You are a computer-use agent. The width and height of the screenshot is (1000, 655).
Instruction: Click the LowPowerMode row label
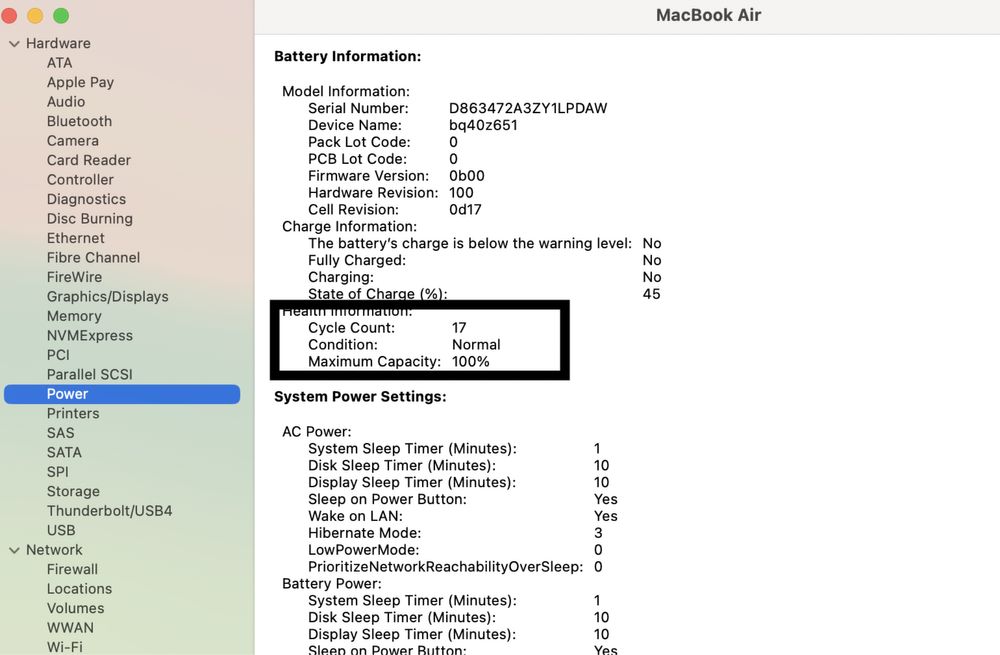click(x=364, y=550)
